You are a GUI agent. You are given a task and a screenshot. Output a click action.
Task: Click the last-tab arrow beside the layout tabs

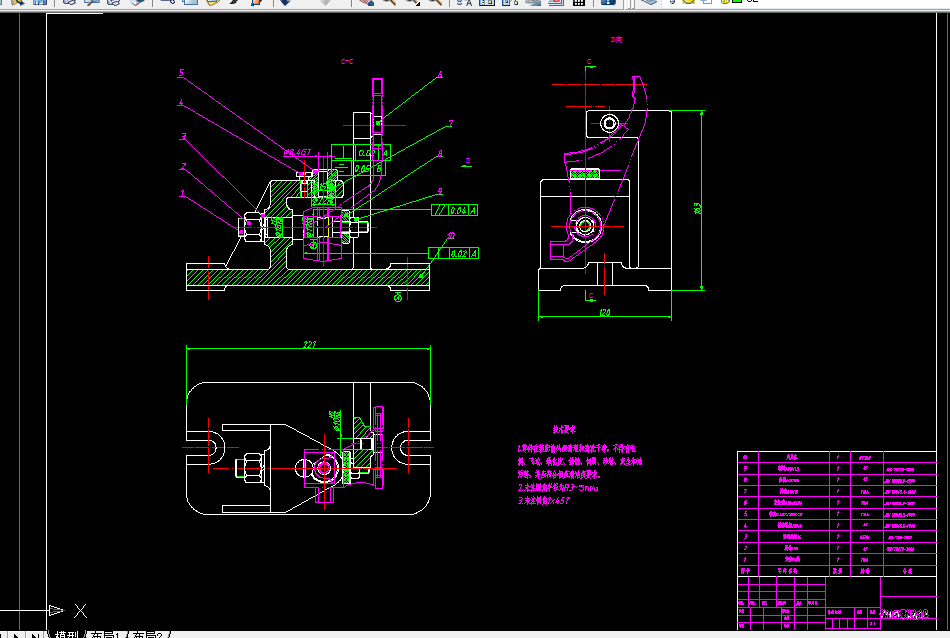(35, 635)
